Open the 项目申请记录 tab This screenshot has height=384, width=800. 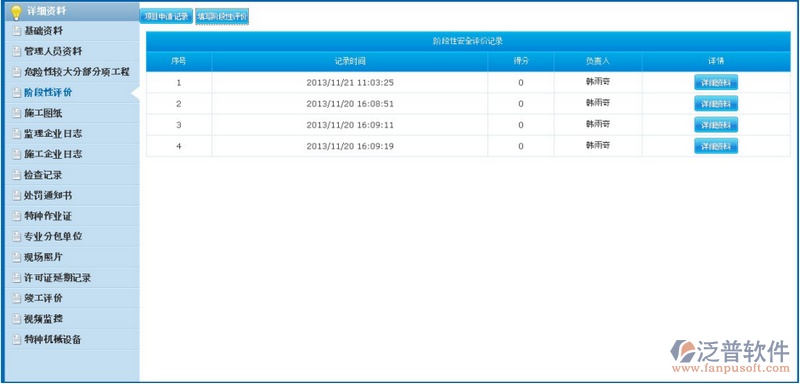pos(166,16)
